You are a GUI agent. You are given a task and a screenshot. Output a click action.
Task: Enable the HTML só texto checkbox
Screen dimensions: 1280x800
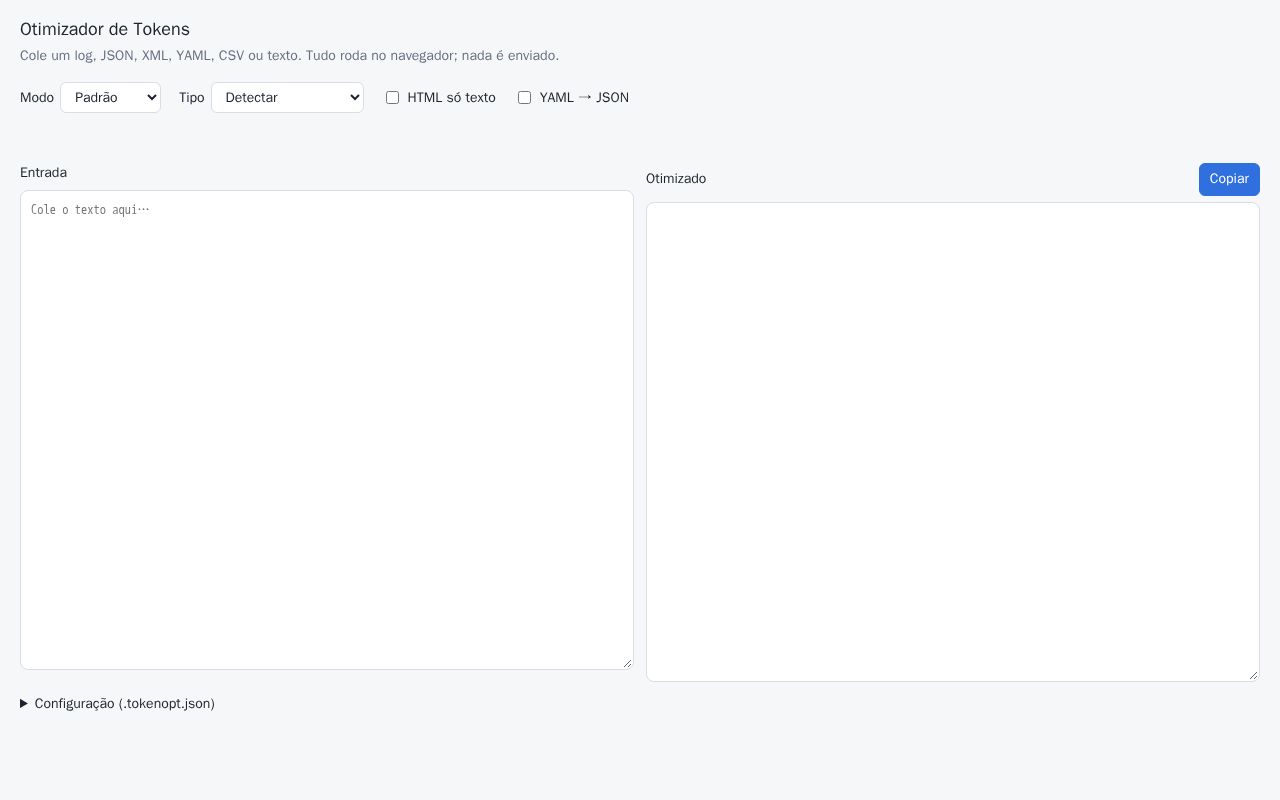pos(392,97)
